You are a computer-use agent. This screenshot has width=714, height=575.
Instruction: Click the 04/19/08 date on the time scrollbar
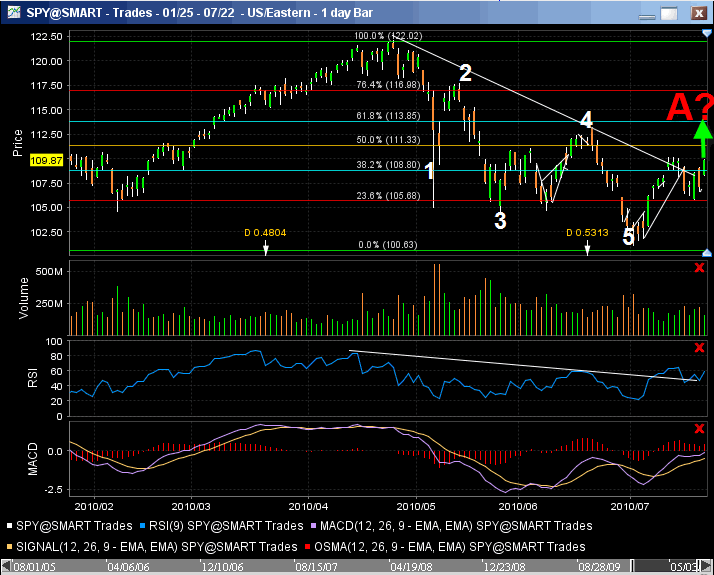coord(412,567)
